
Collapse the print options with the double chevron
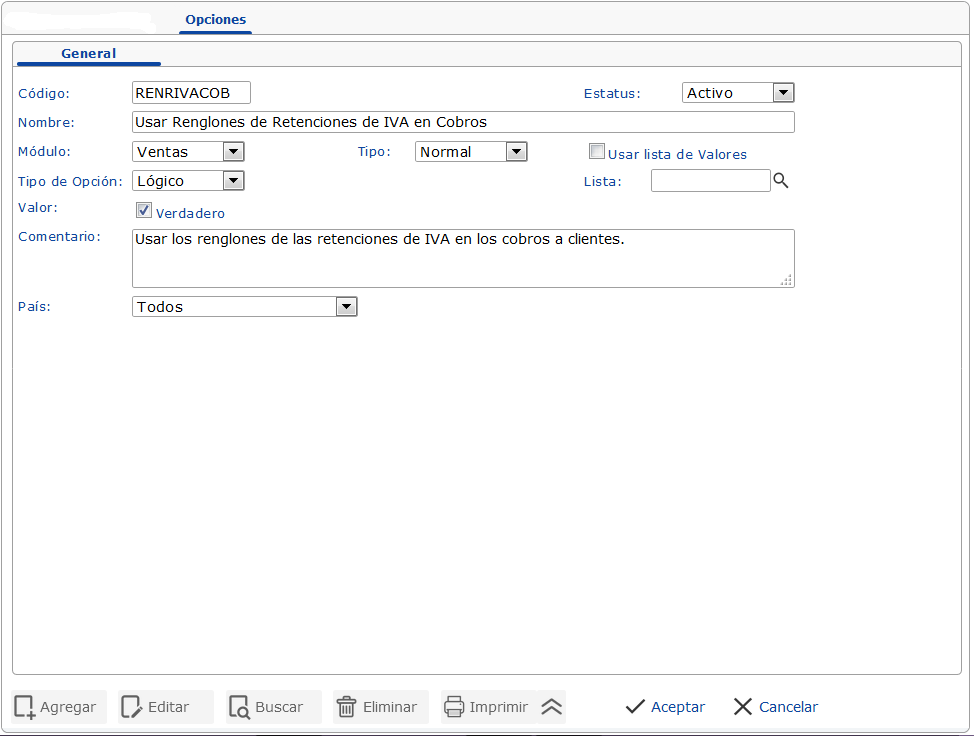coord(551,707)
